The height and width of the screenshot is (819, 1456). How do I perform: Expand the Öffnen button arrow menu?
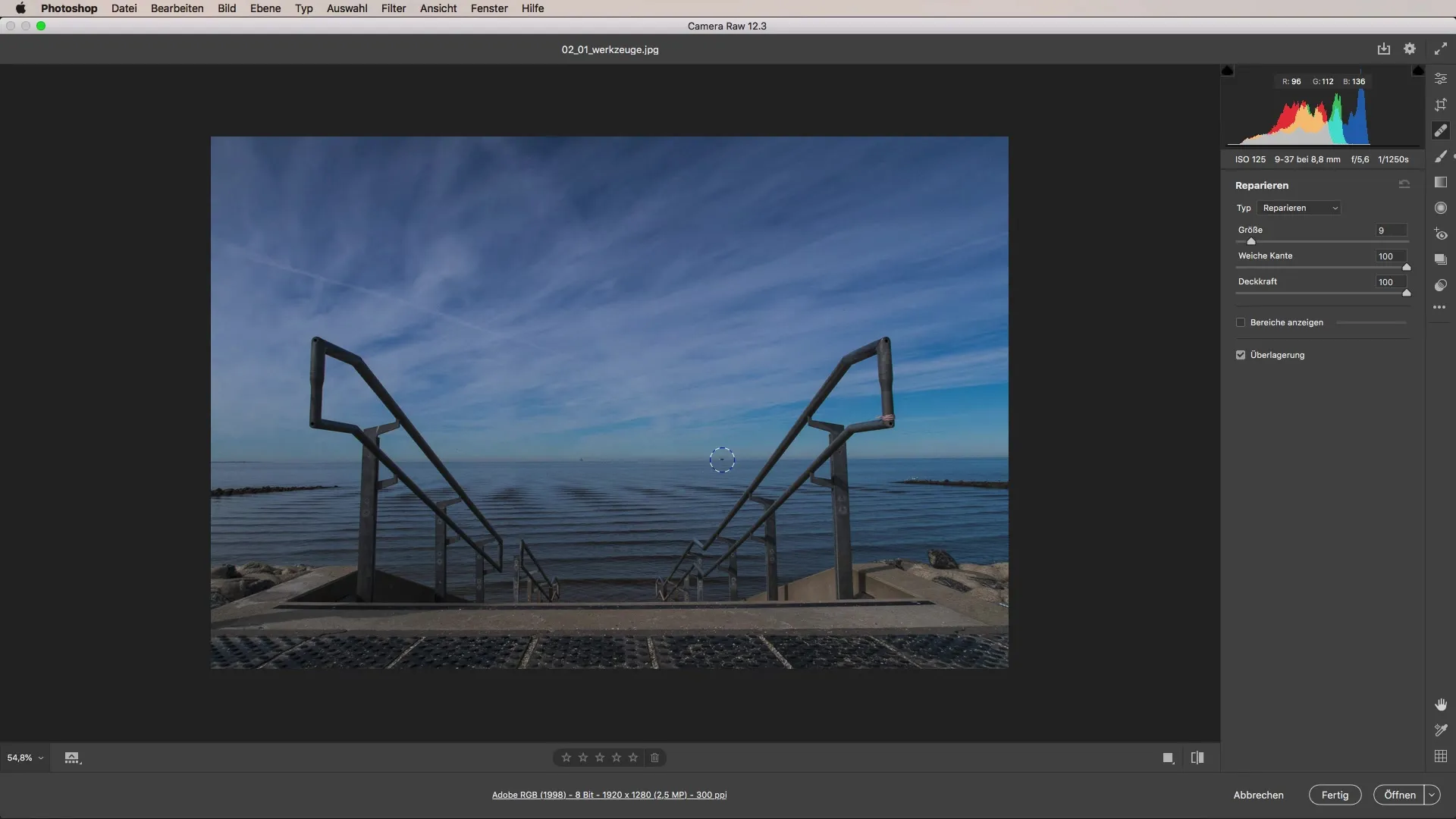click(x=1432, y=795)
